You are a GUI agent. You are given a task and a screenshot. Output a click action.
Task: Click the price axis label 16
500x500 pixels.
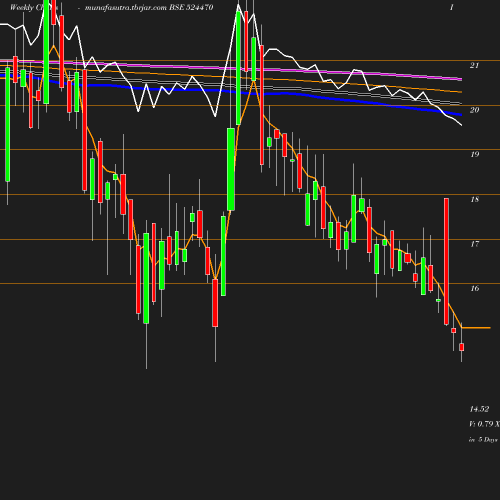(x=474, y=288)
